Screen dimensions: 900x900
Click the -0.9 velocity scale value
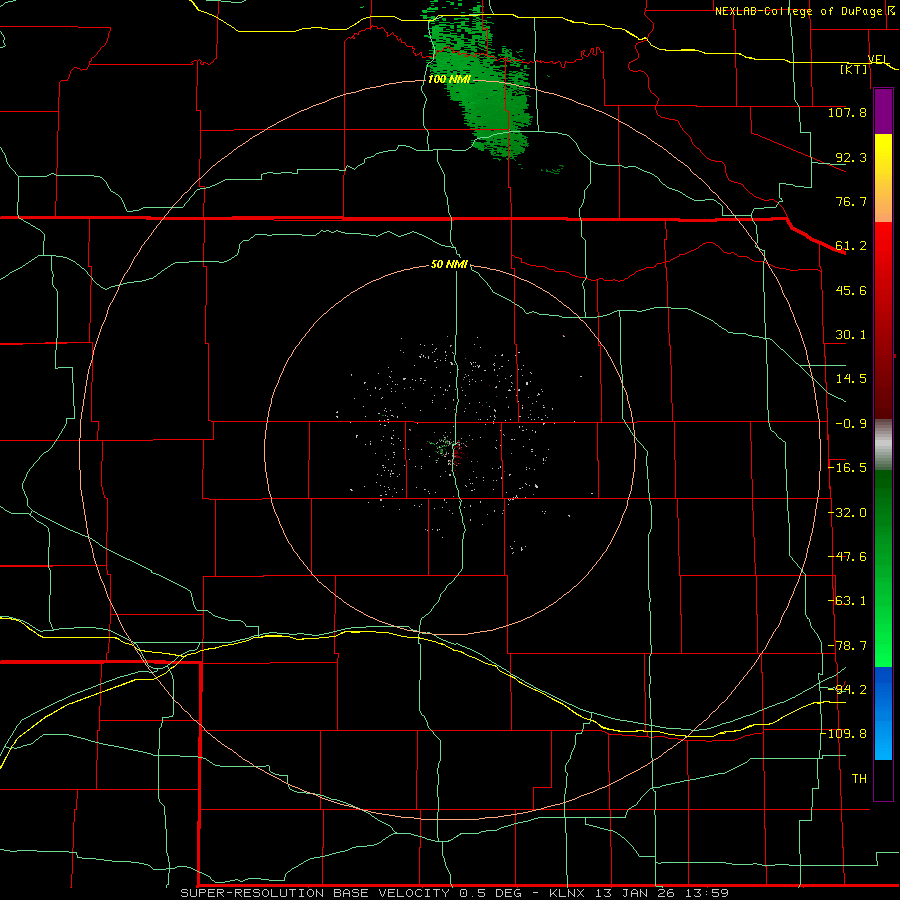851,424
